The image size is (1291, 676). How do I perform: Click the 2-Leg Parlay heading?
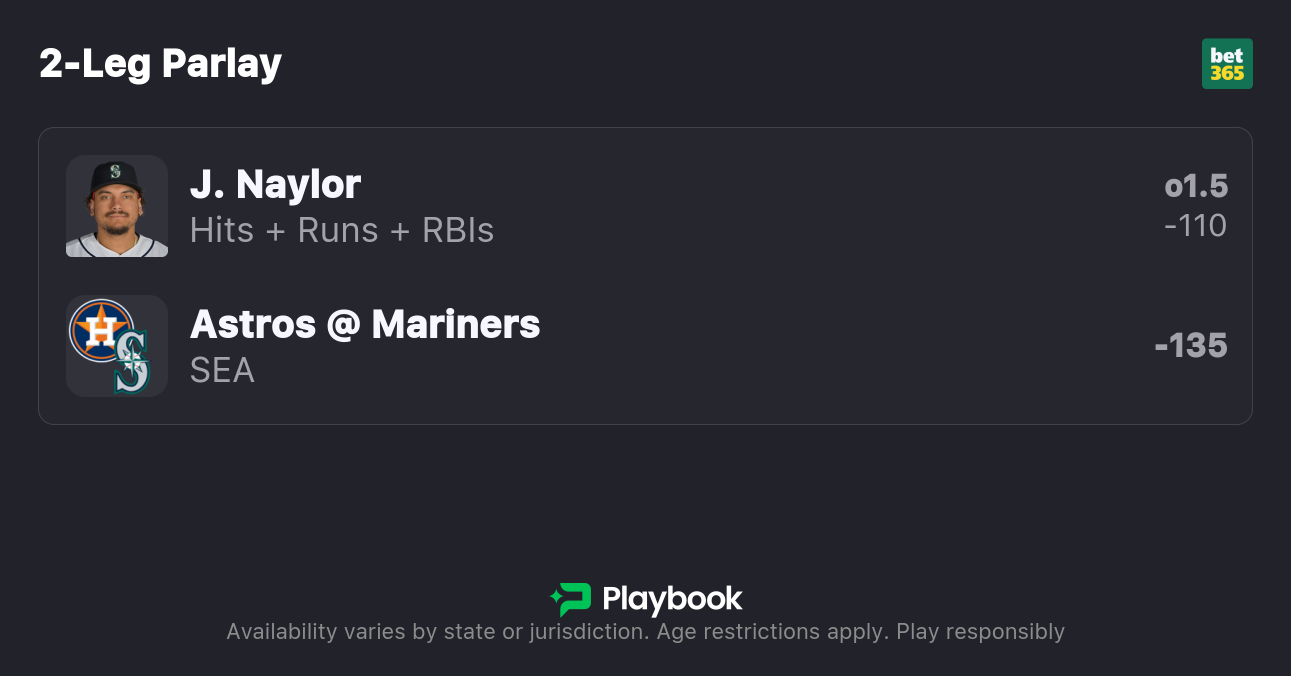pyautogui.click(x=160, y=64)
